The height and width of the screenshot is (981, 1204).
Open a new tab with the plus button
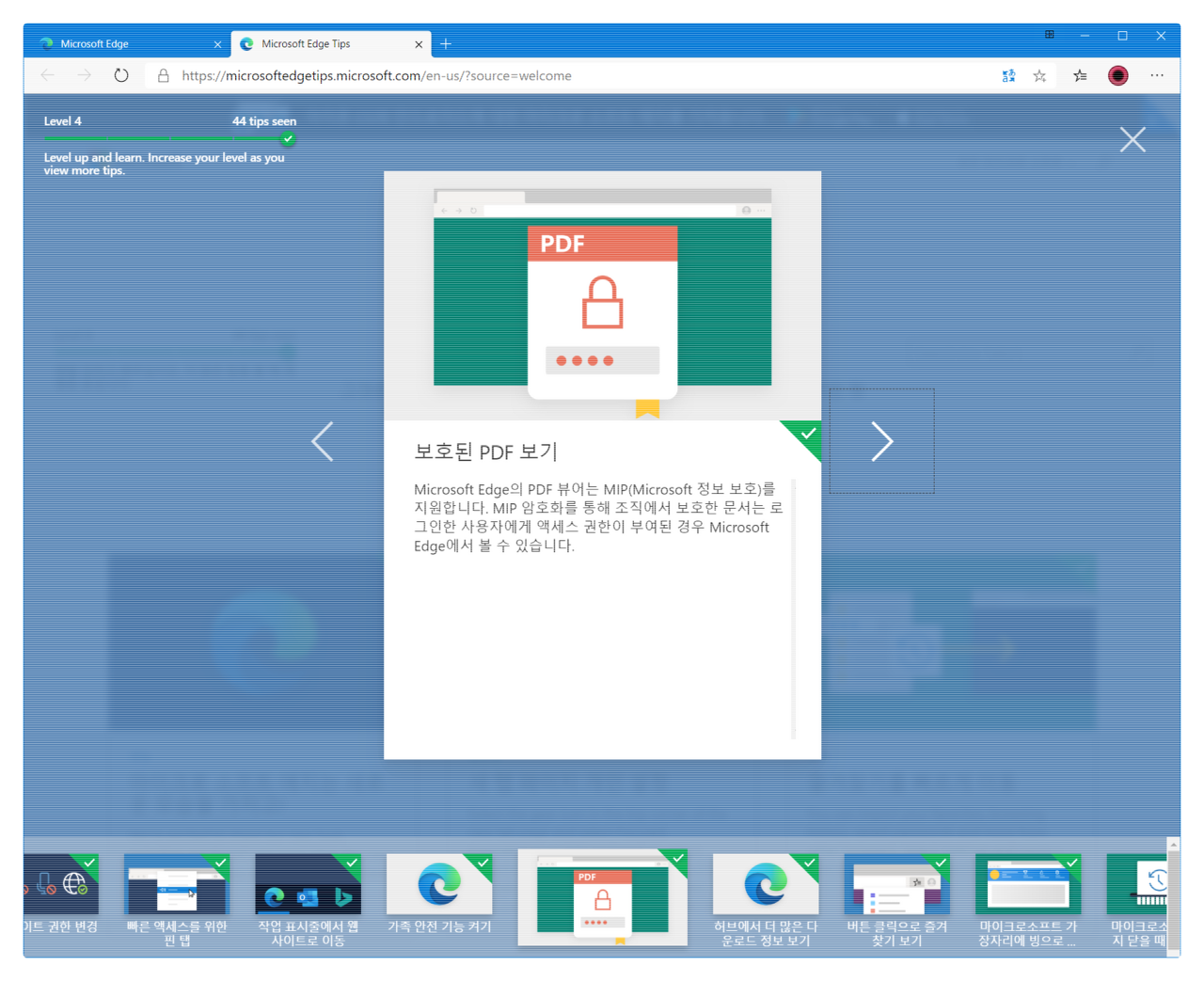pos(446,43)
